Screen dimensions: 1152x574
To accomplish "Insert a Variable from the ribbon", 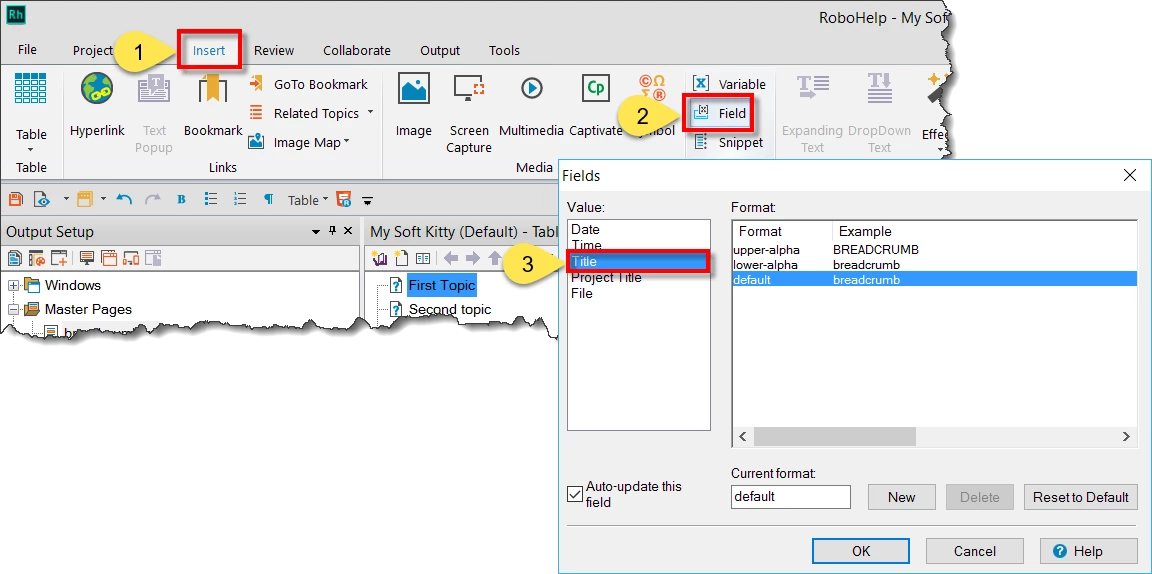I will pyautogui.click(x=730, y=85).
